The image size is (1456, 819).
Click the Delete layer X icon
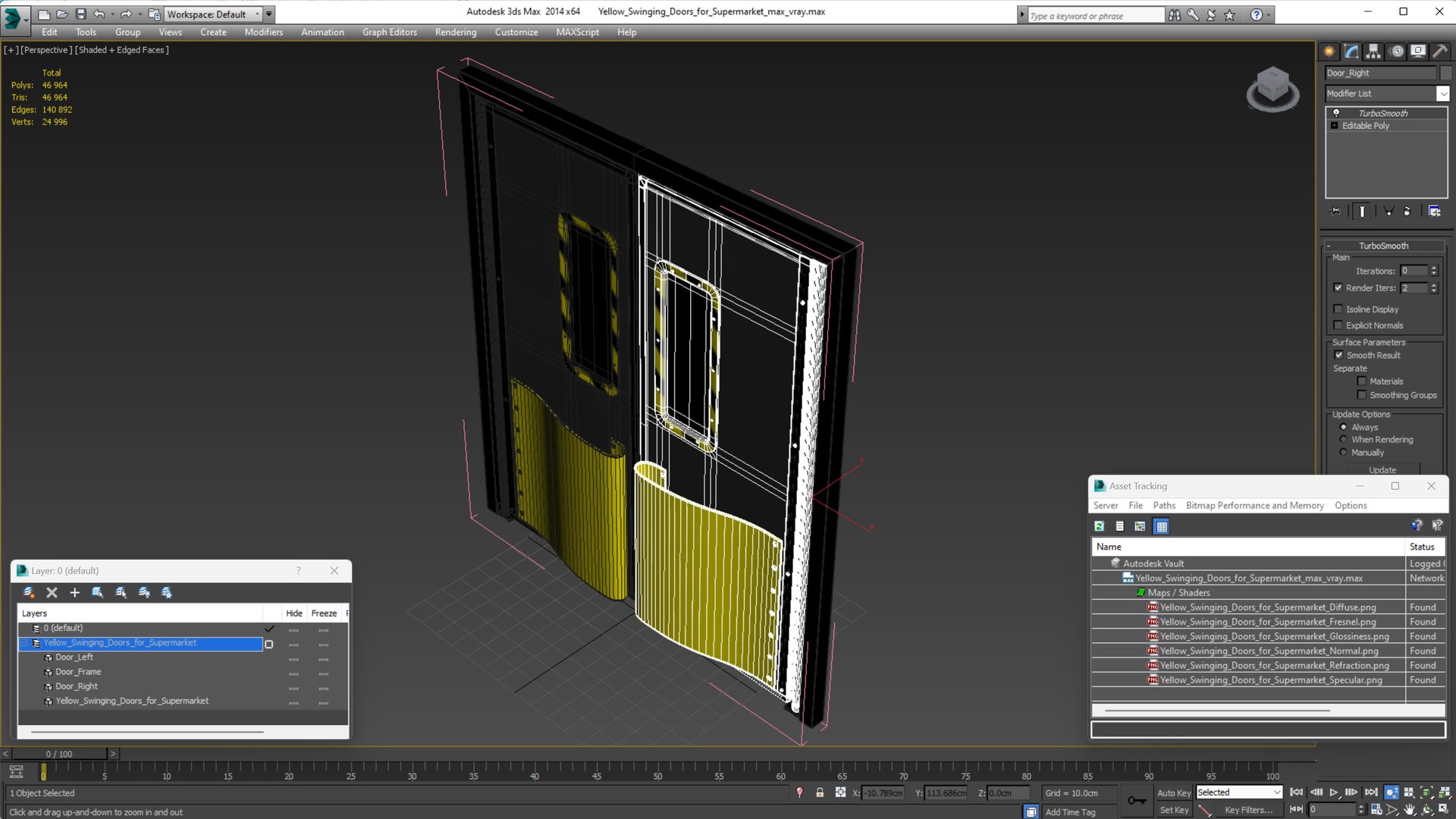[x=52, y=592]
